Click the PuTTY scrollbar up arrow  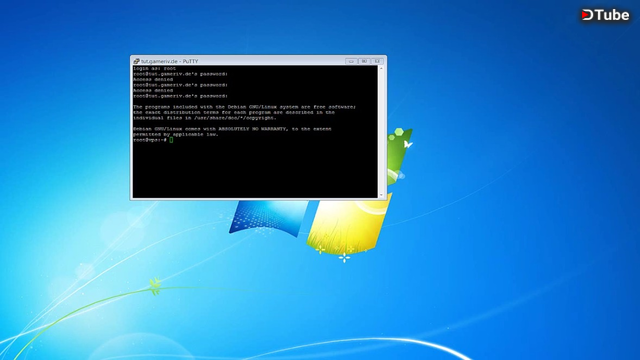[x=381, y=68]
